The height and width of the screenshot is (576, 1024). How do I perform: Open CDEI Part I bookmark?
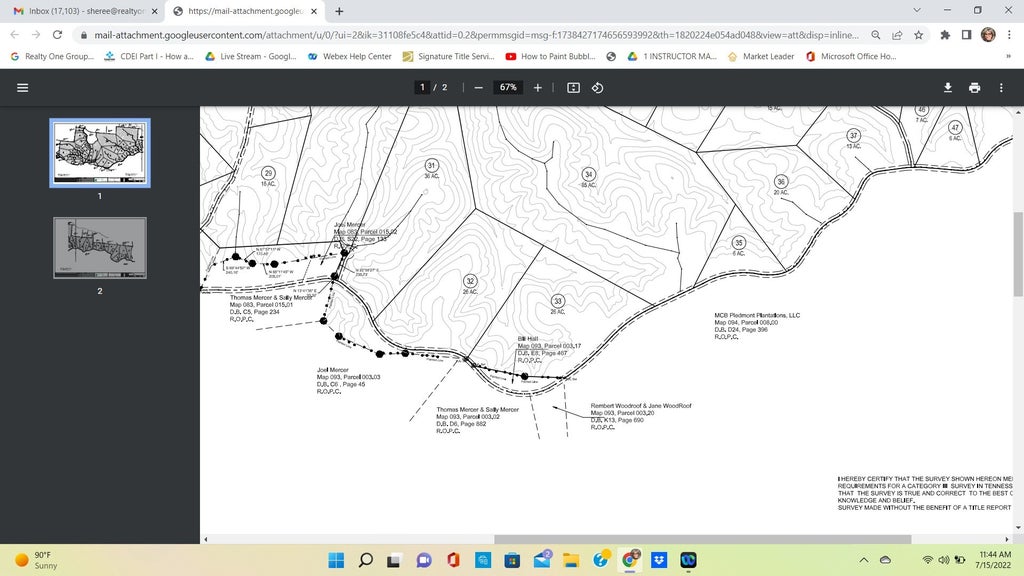149,56
